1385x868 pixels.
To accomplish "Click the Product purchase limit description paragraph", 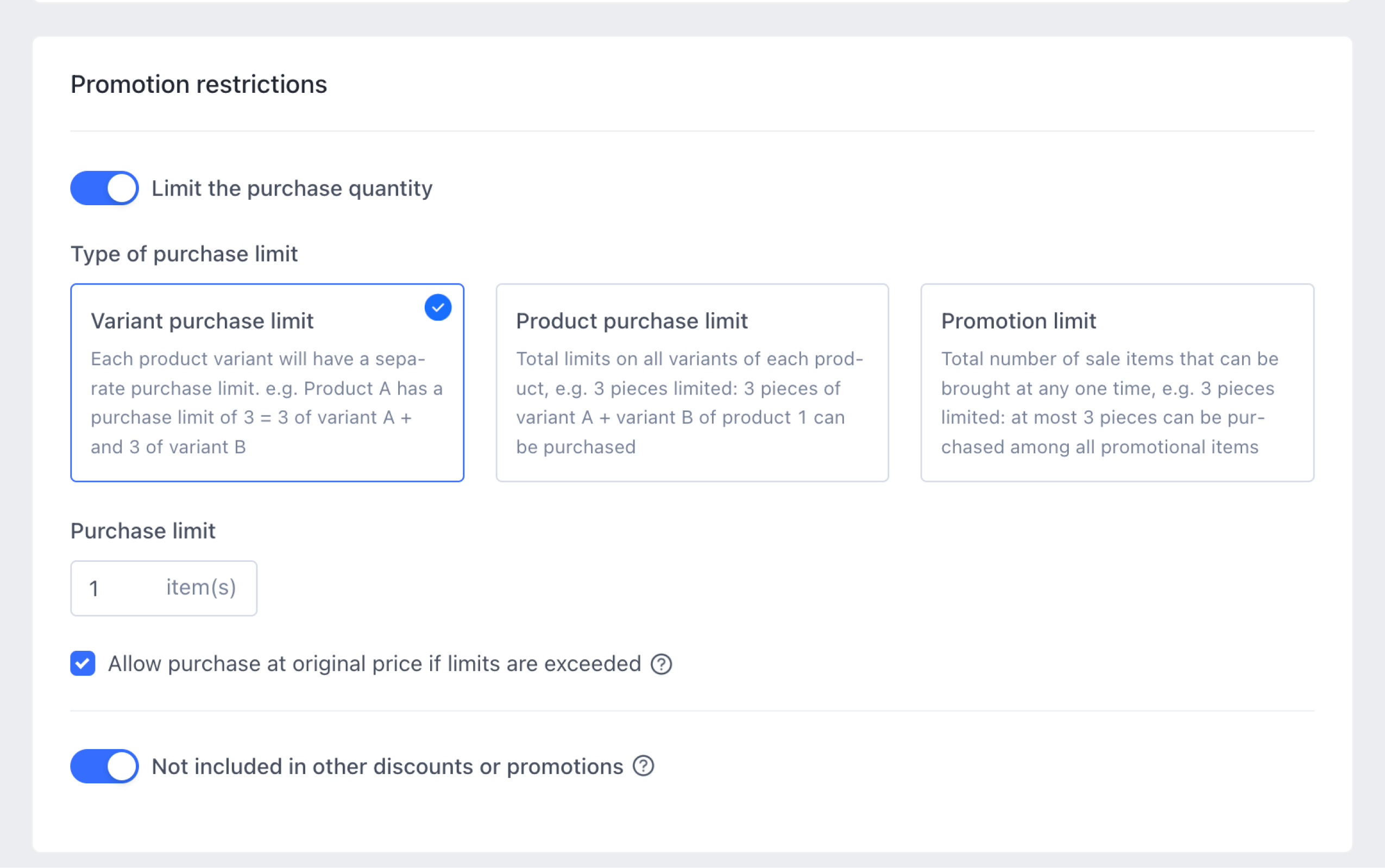I will pyautogui.click(x=689, y=402).
